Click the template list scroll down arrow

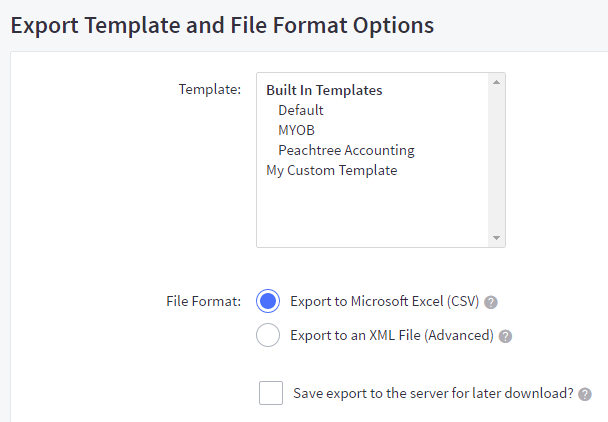click(x=496, y=237)
